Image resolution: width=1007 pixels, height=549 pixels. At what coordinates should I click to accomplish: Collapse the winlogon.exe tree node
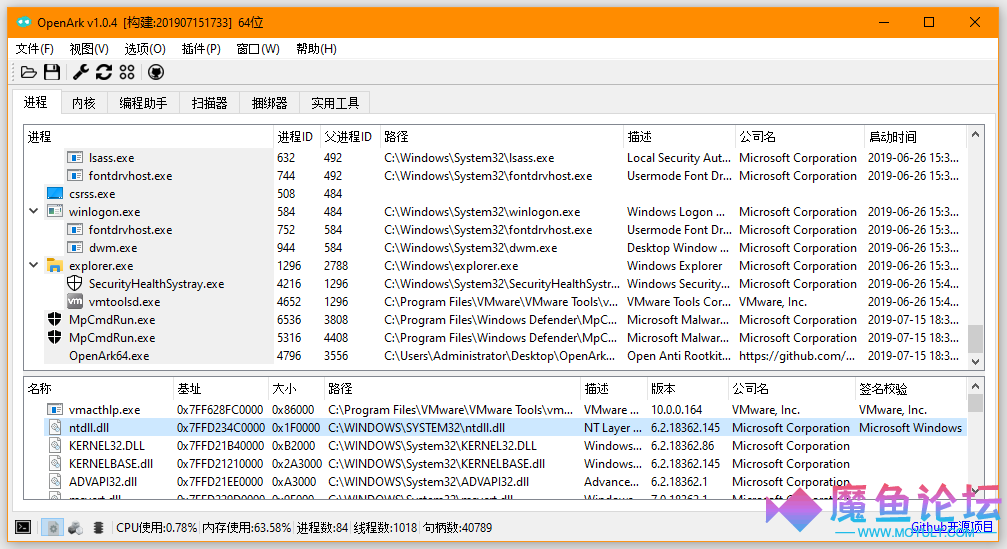pyautogui.click(x=33, y=211)
